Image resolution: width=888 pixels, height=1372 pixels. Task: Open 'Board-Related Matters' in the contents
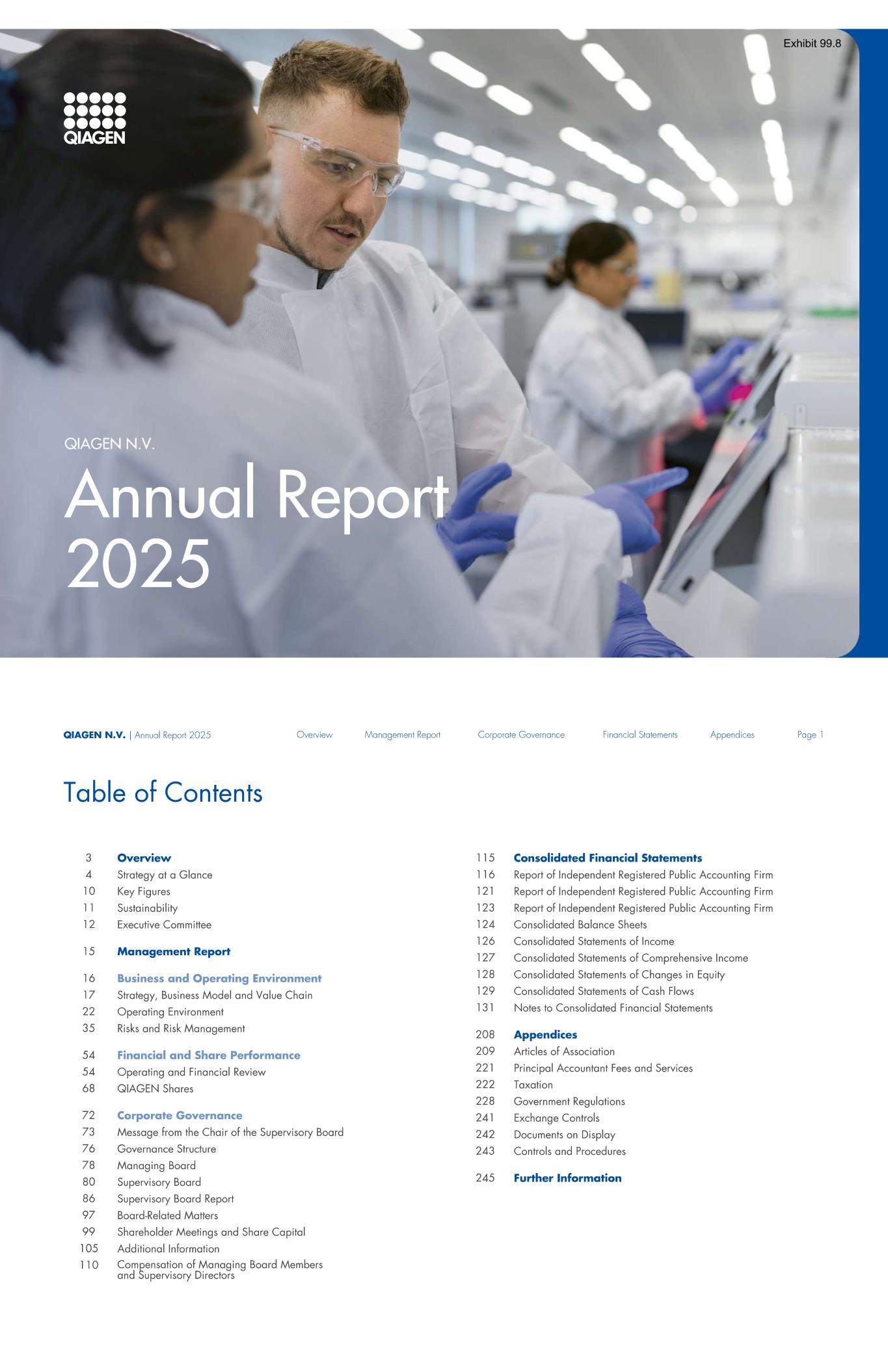167,1215
